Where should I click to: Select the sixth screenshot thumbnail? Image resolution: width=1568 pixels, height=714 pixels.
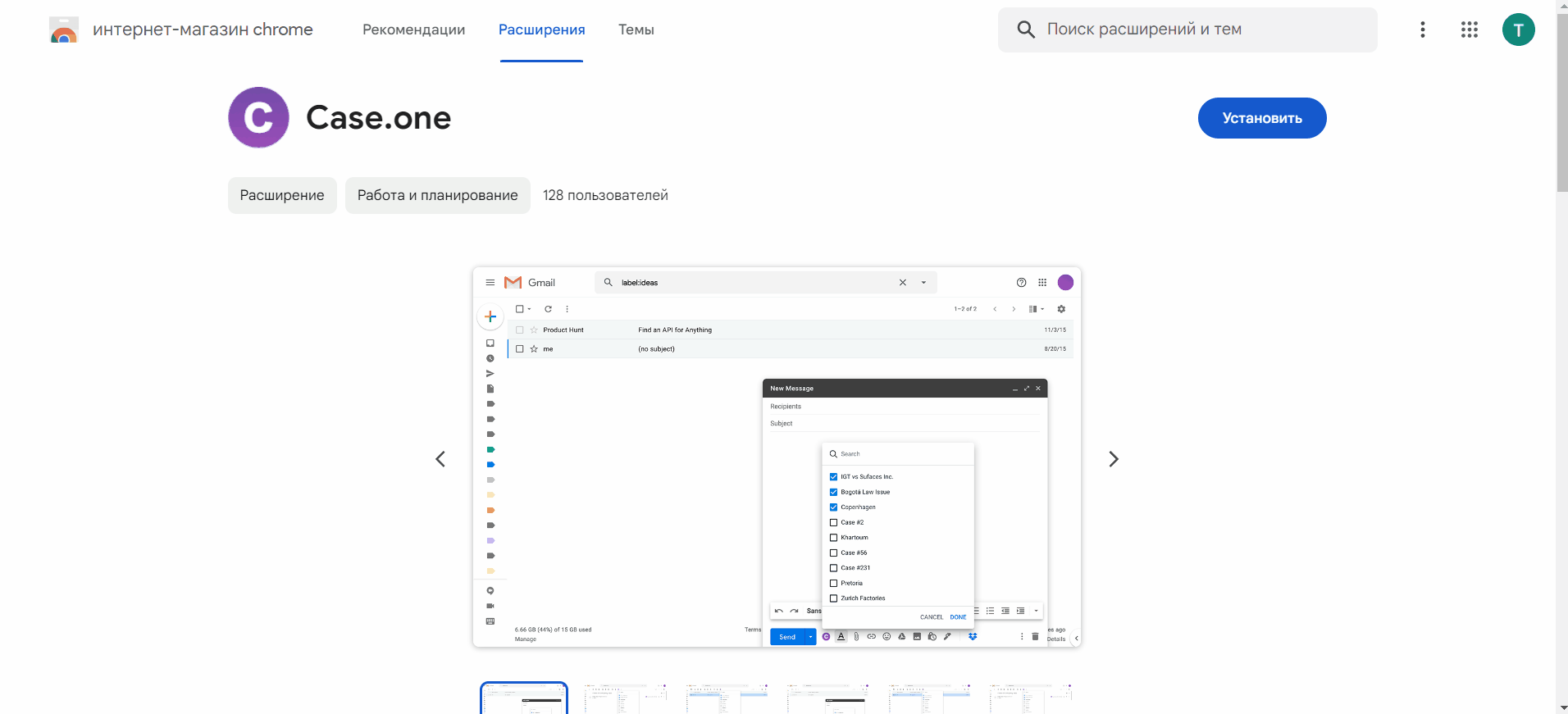1030,699
